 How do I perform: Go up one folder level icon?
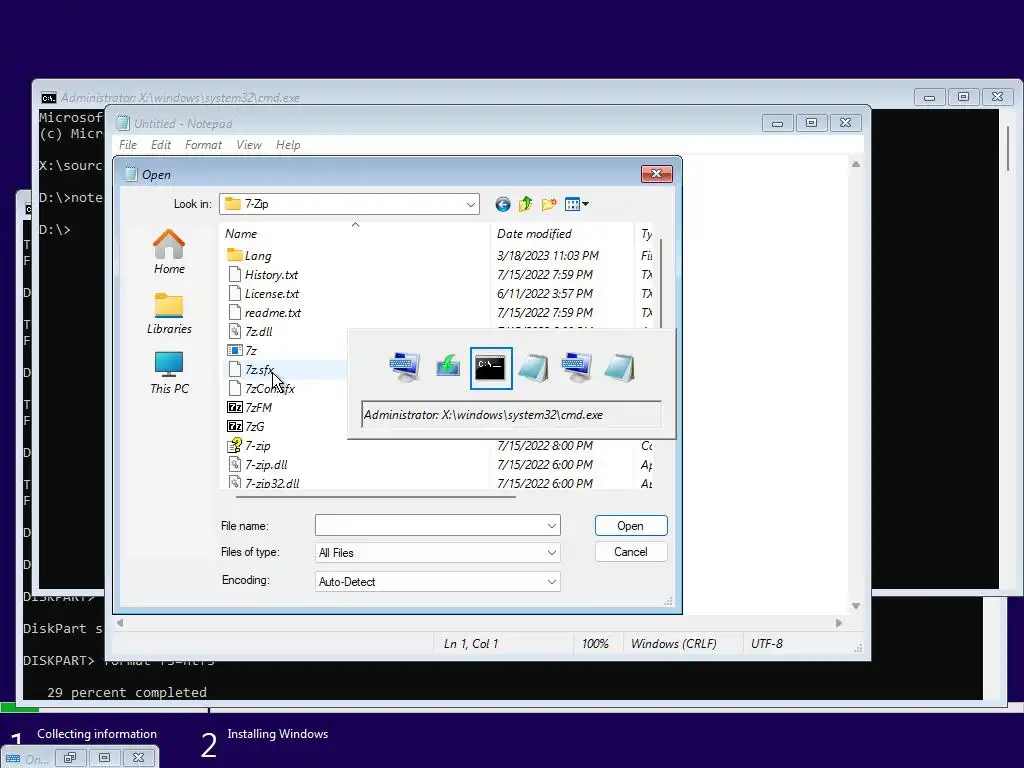pos(526,204)
